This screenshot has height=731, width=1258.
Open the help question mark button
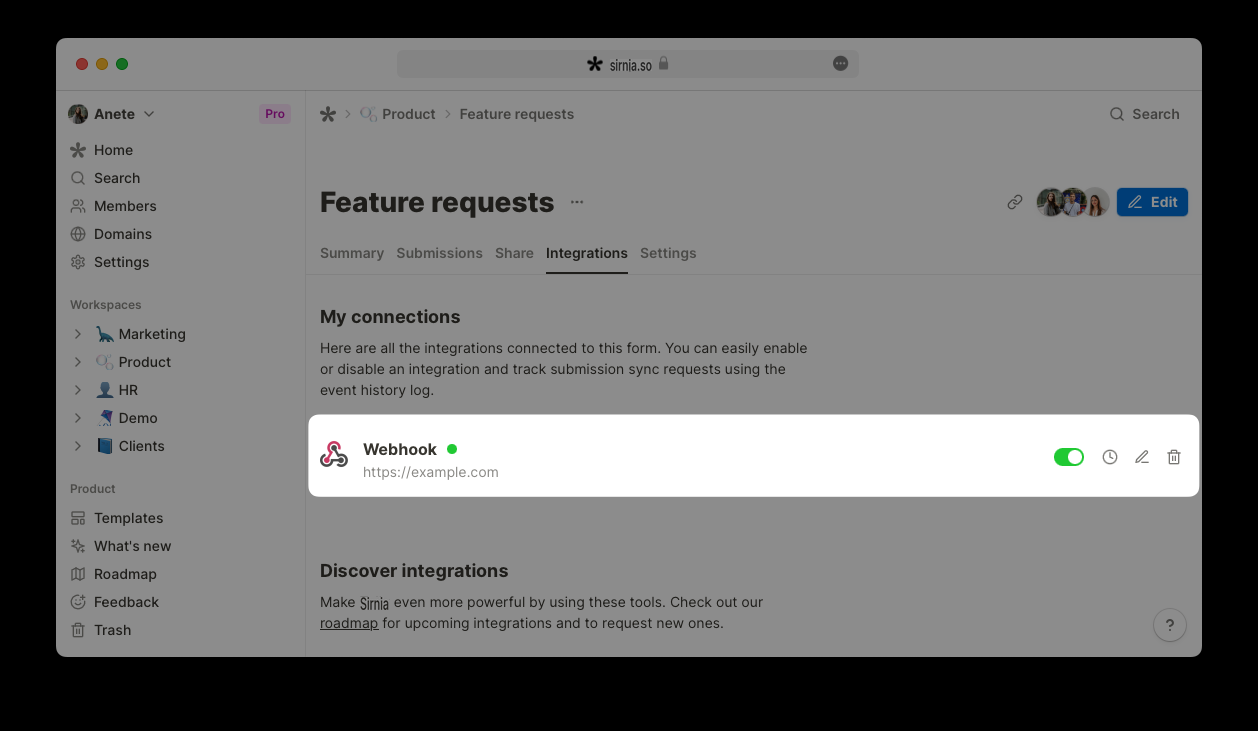(1170, 626)
